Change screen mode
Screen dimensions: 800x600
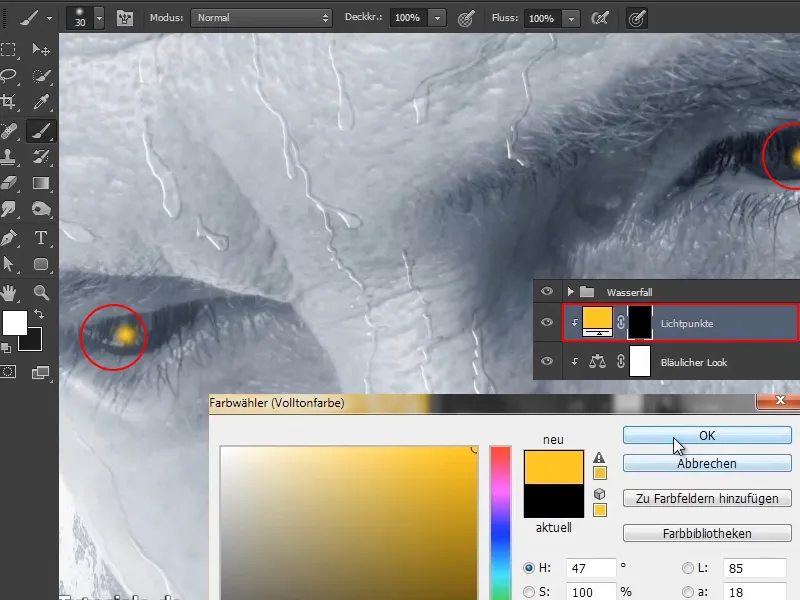41,372
